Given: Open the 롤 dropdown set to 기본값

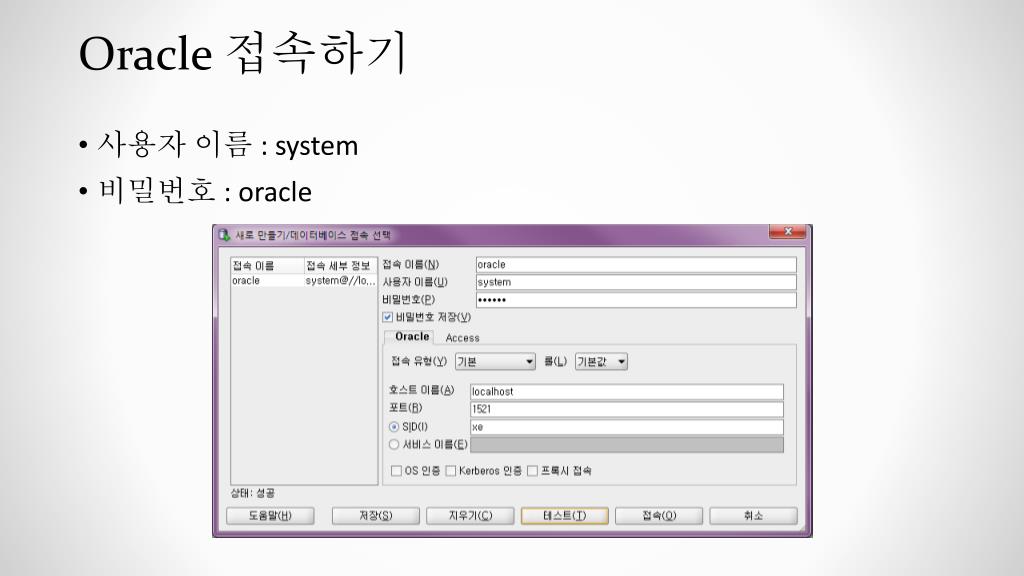Looking at the screenshot, I should (601, 362).
